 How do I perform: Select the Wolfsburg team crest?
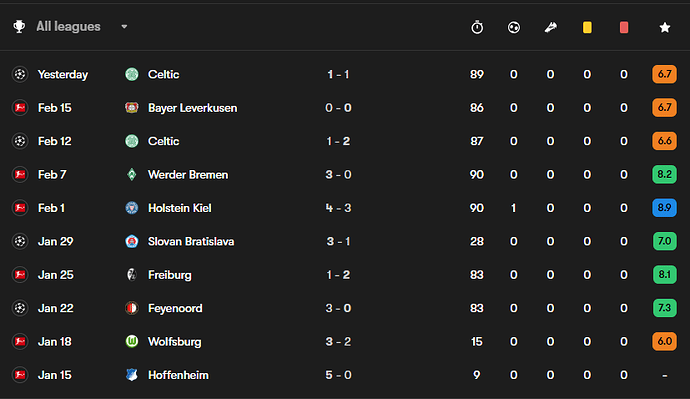[x=132, y=341]
